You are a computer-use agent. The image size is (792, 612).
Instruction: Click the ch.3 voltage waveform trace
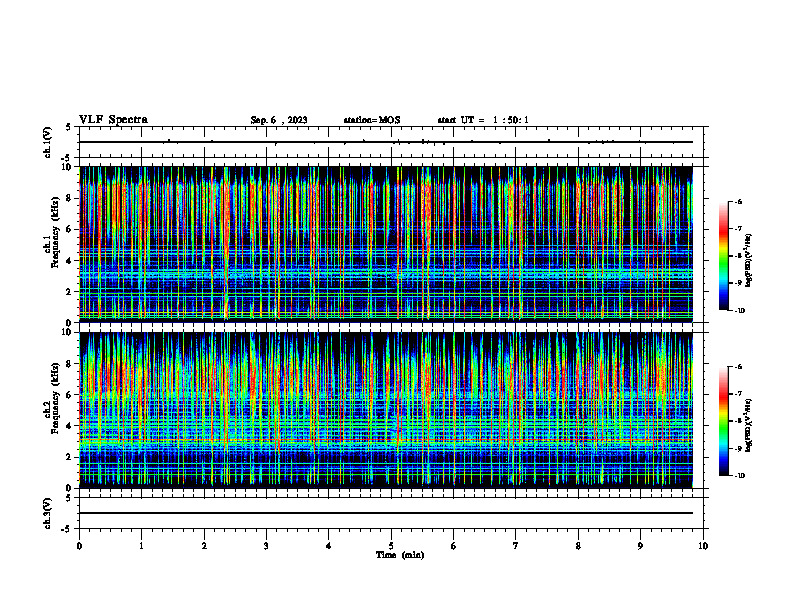click(386, 513)
